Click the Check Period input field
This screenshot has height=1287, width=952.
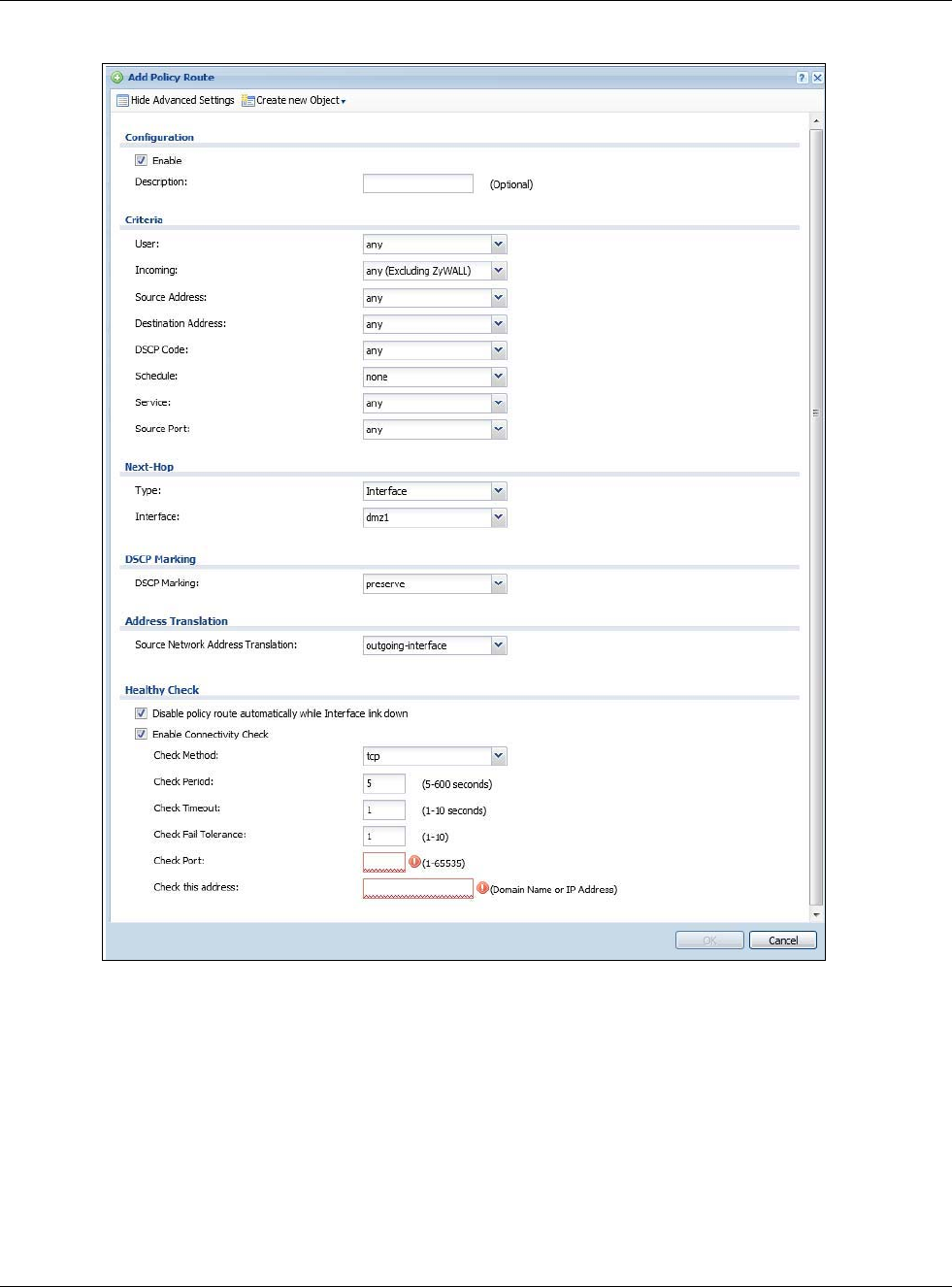point(384,783)
